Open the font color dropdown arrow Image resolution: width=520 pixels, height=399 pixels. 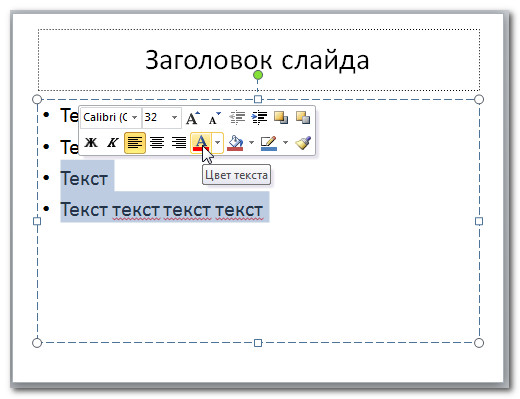[x=217, y=143]
